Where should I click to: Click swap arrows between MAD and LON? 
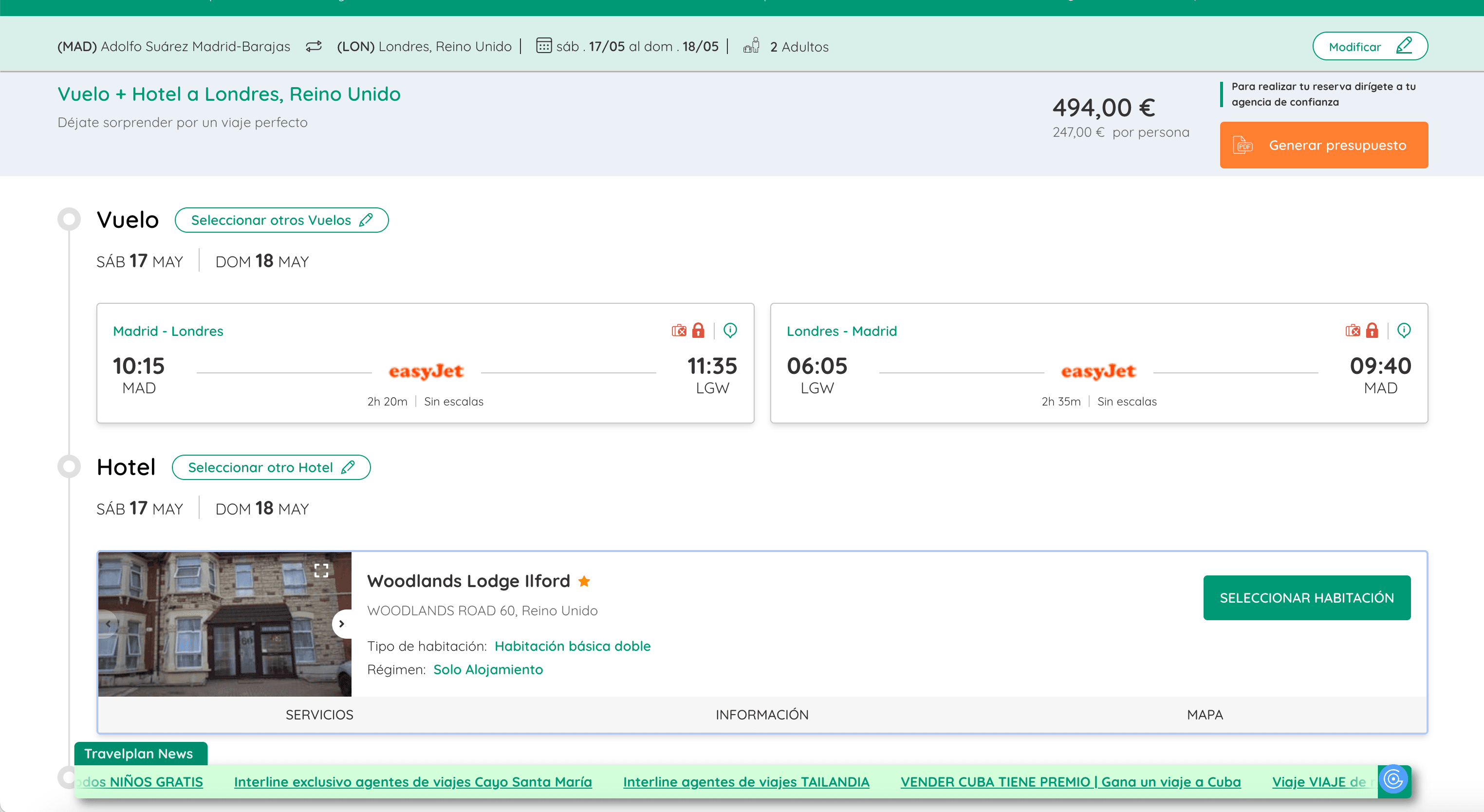point(314,46)
